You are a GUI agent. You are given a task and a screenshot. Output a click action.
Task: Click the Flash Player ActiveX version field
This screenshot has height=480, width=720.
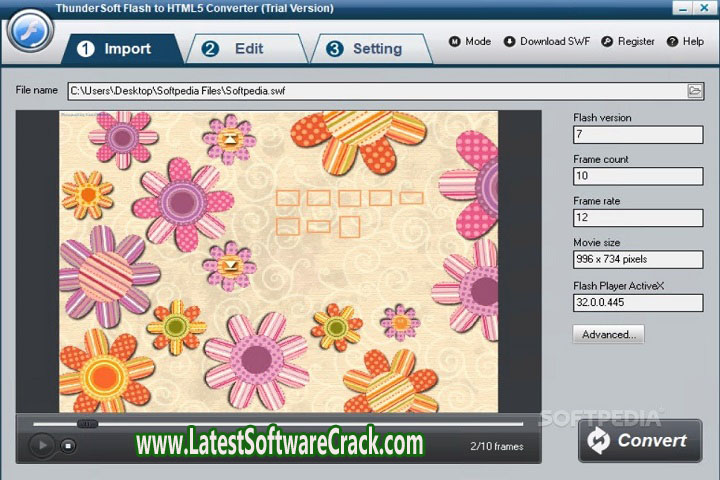coord(638,302)
